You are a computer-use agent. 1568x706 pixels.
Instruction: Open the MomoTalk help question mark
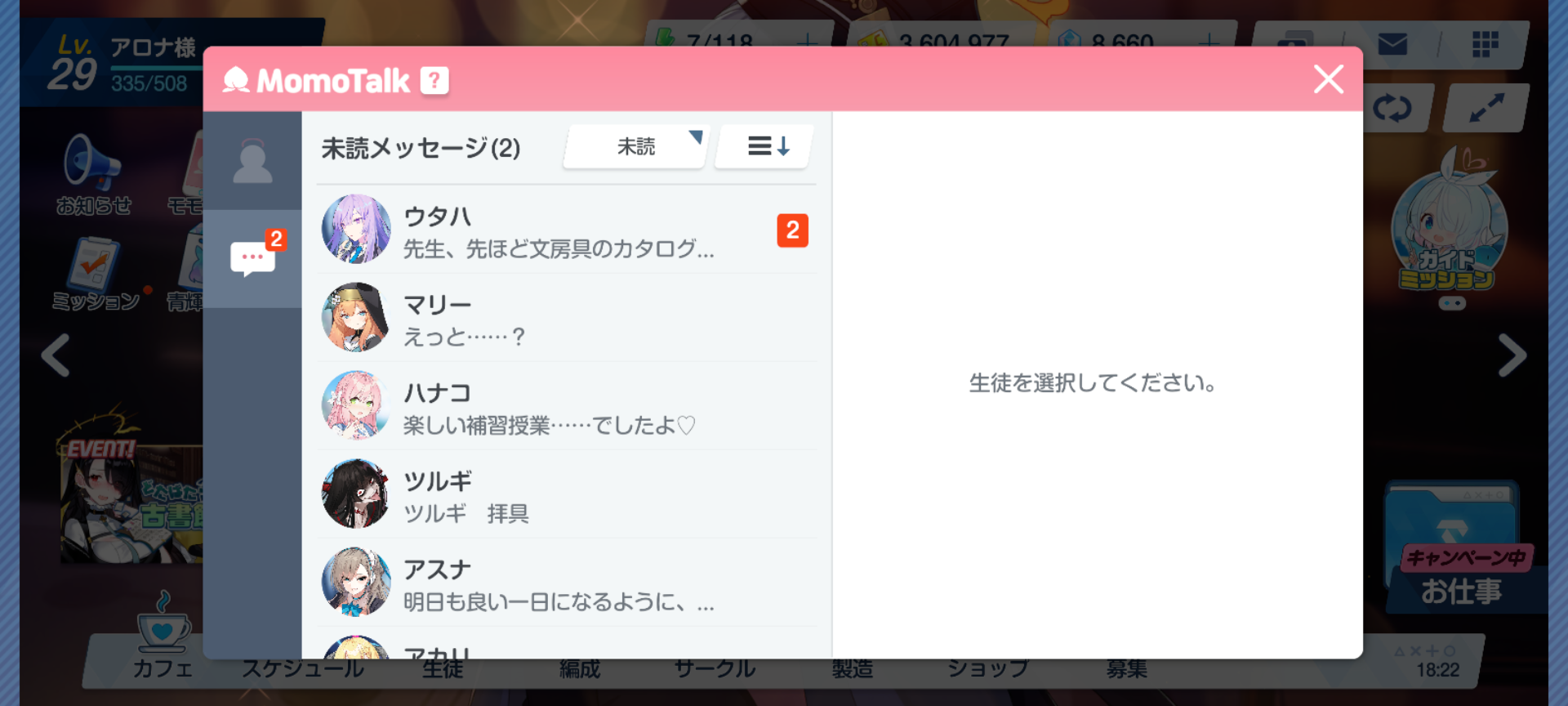(434, 80)
